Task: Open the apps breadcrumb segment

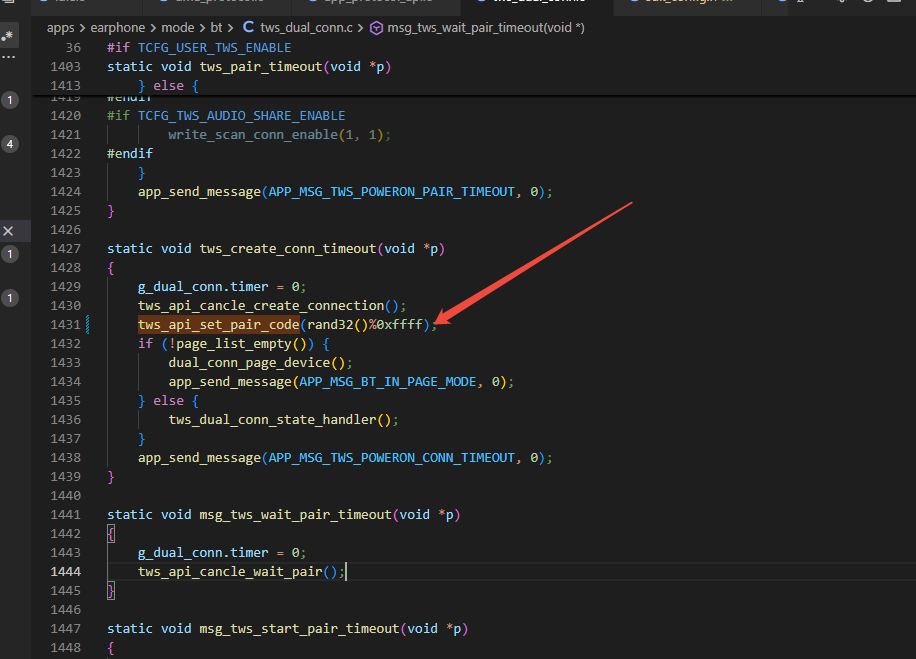Action: tap(60, 27)
